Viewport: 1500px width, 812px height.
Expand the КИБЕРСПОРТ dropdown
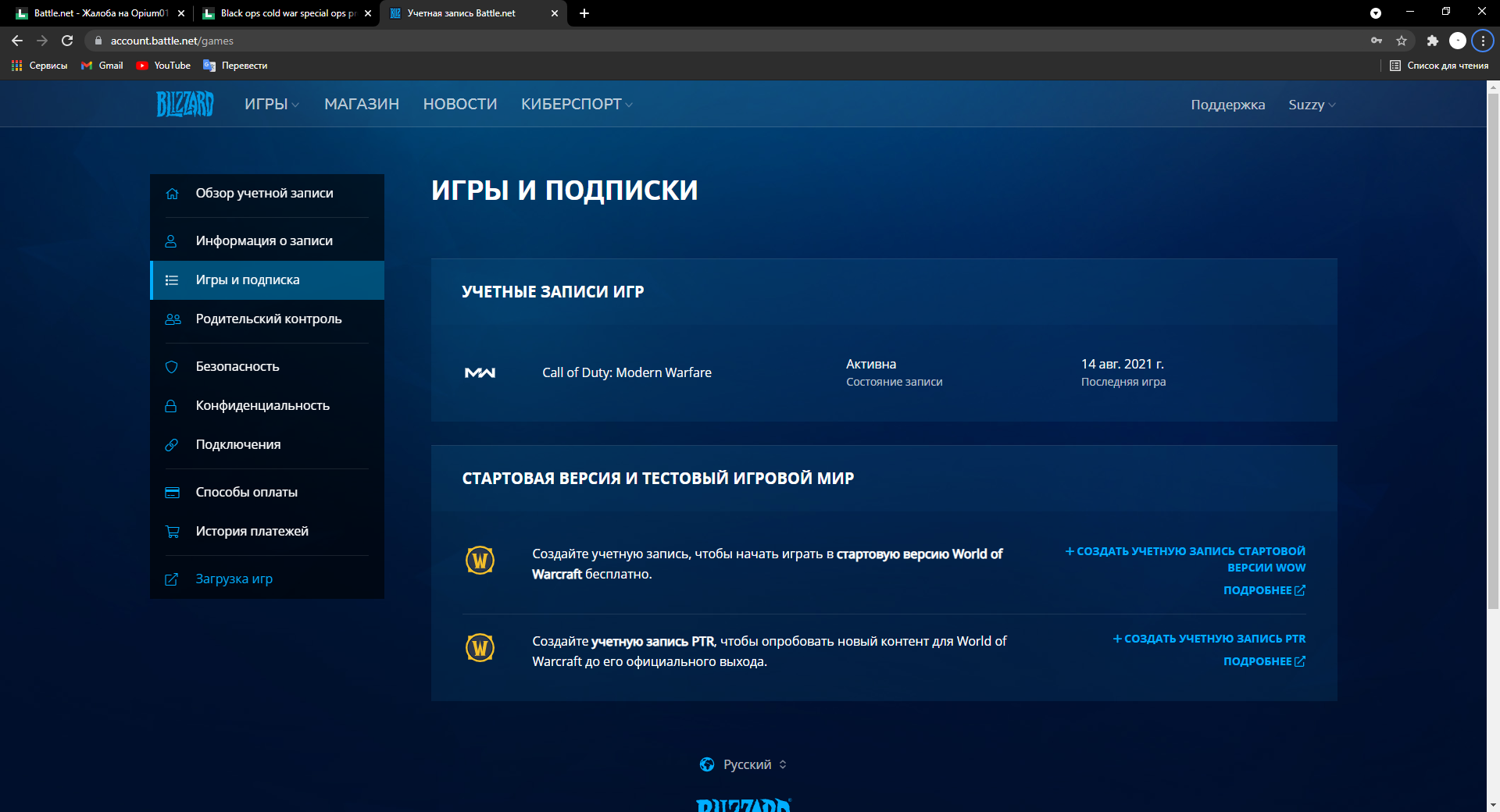click(x=577, y=104)
